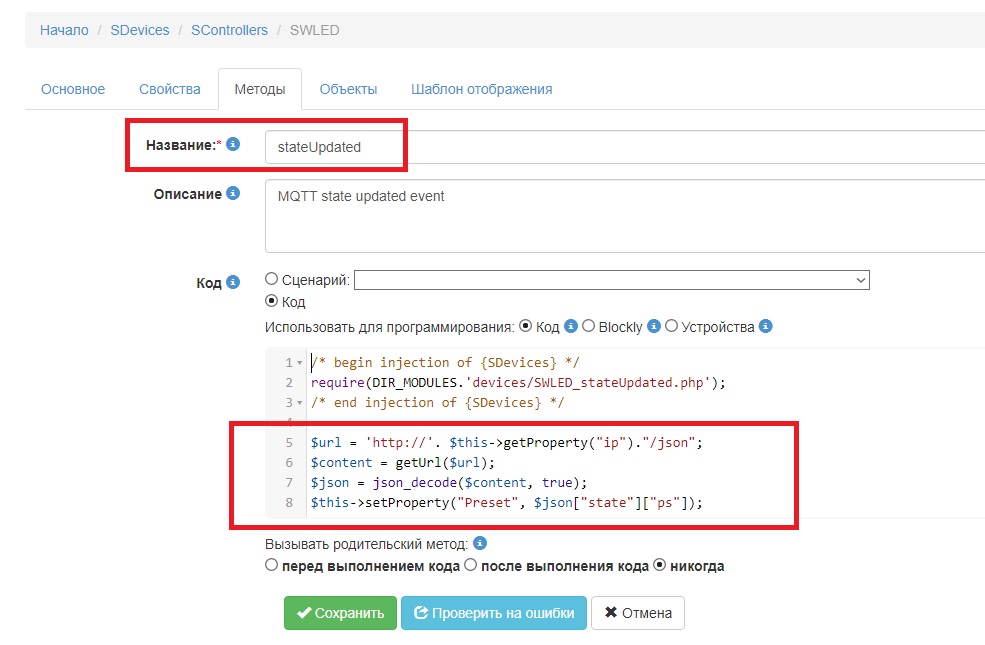The width and height of the screenshot is (985, 645).
Task: Click the info icon next to Код label
Action: (x=233, y=283)
